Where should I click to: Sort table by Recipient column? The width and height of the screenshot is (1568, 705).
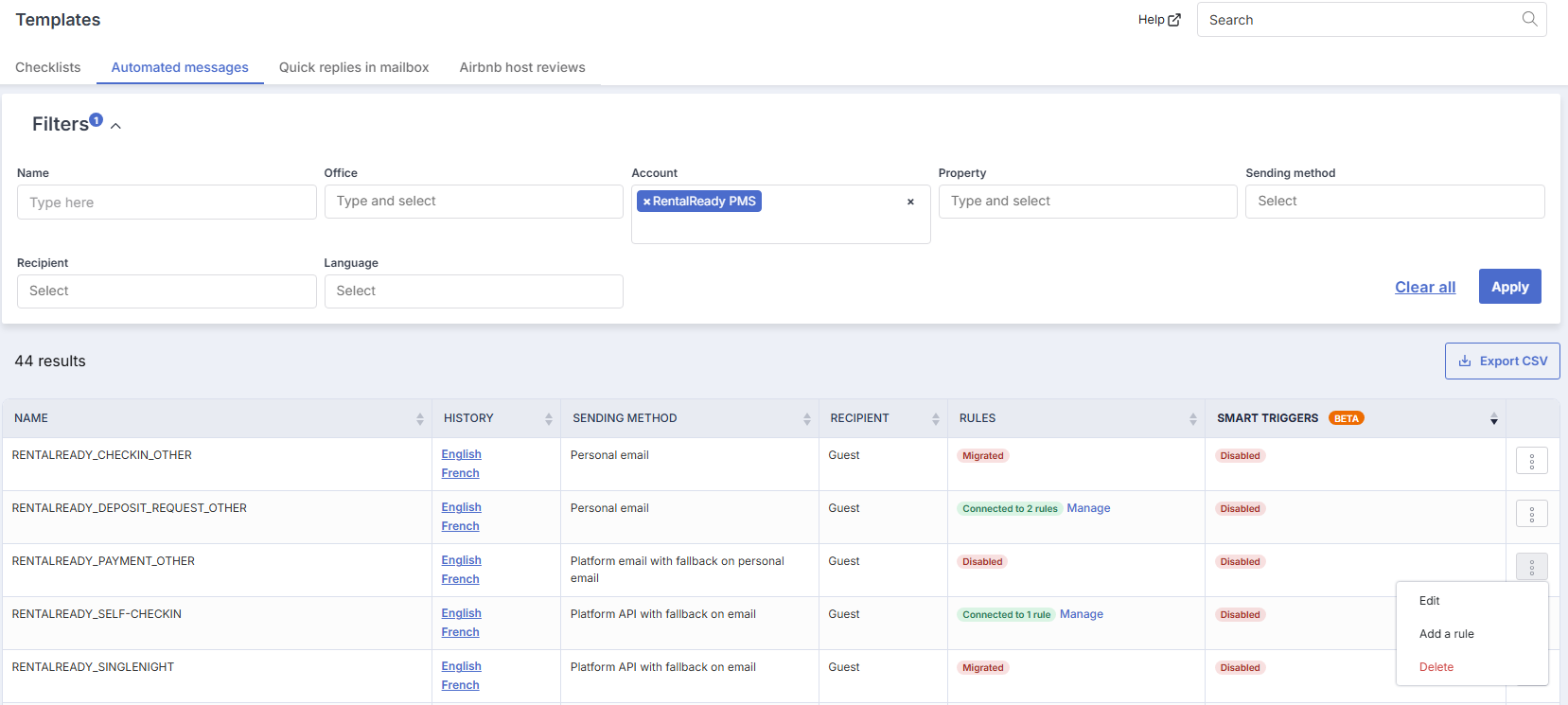point(936,418)
